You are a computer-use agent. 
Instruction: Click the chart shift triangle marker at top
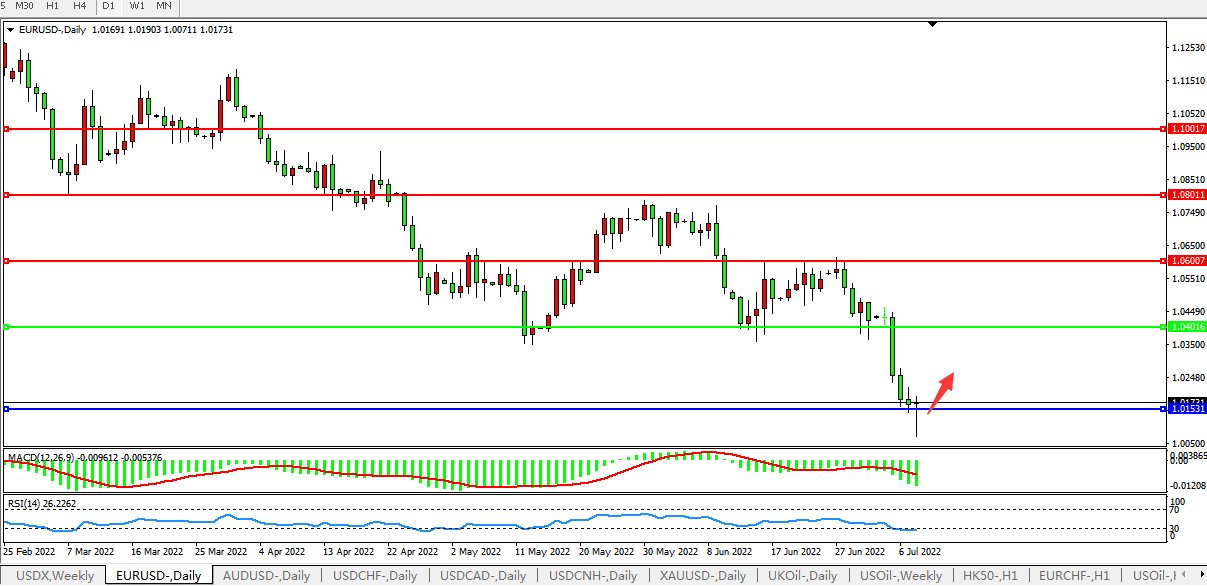[x=932, y=23]
